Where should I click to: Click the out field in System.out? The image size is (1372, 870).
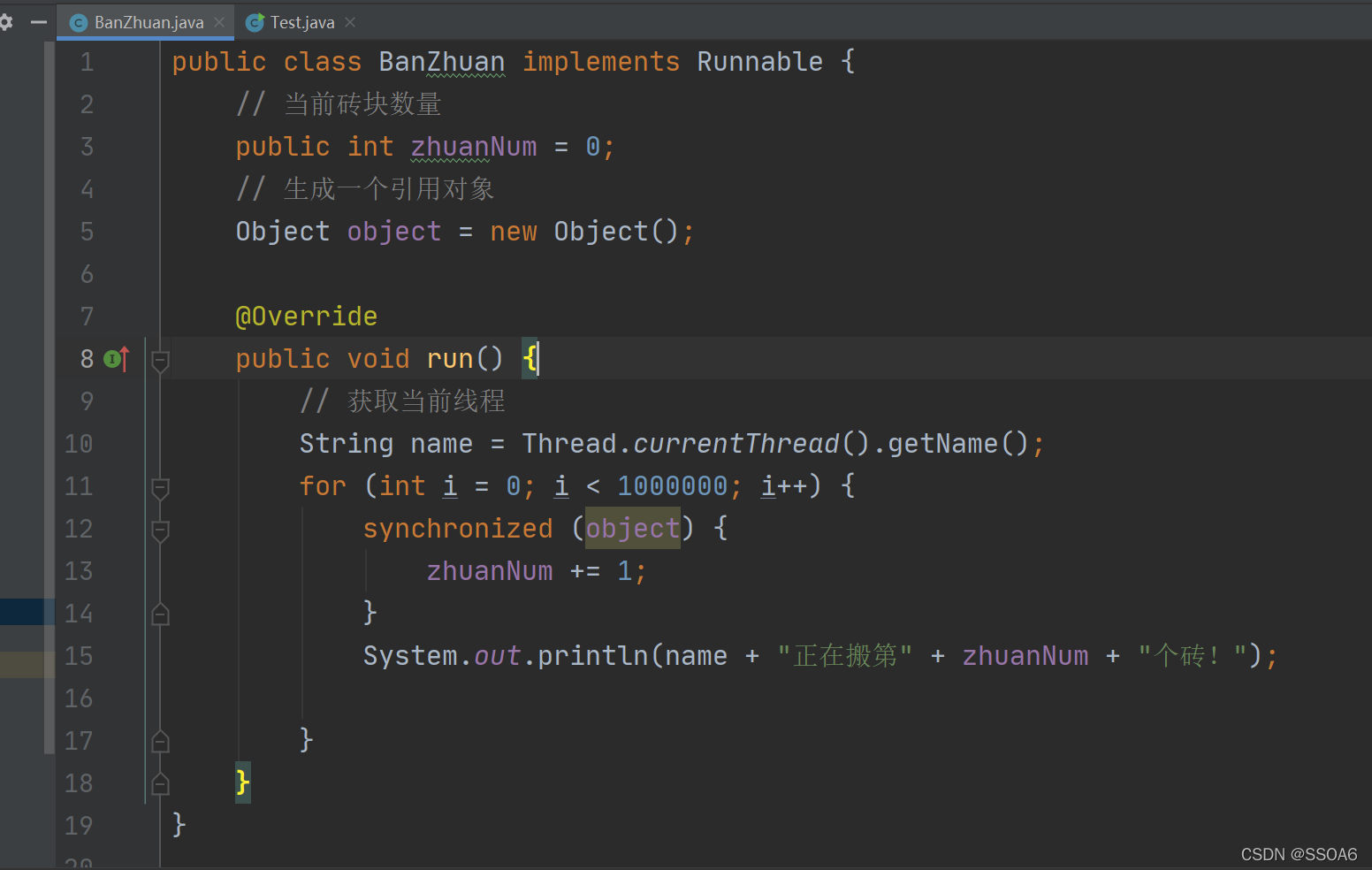click(x=498, y=656)
